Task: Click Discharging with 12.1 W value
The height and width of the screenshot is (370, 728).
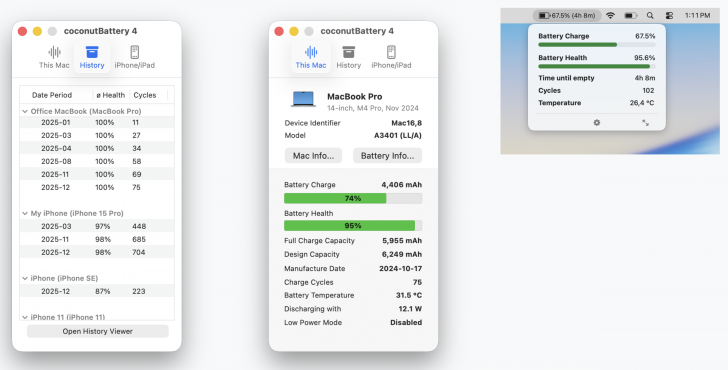Action: pyautogui.click(x=410, y=309)
